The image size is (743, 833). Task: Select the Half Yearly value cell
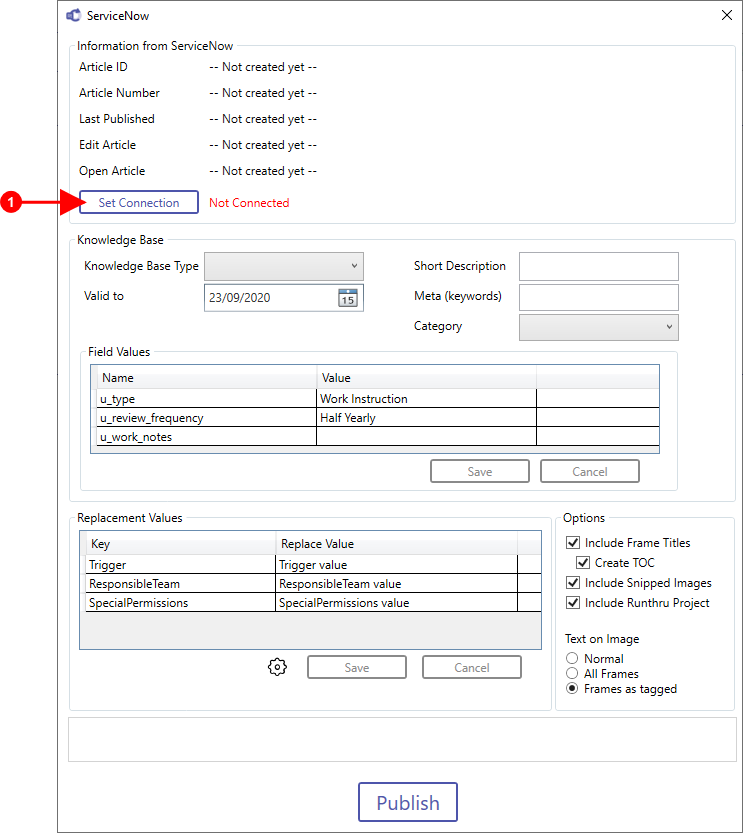(426, 418)
